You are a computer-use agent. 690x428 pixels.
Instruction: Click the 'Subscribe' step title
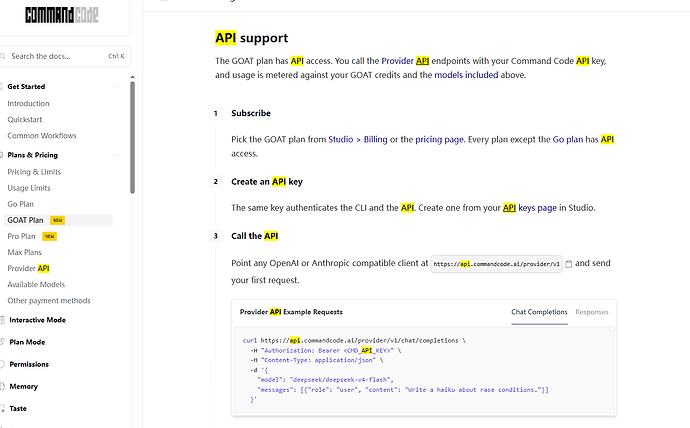point(251,113)
